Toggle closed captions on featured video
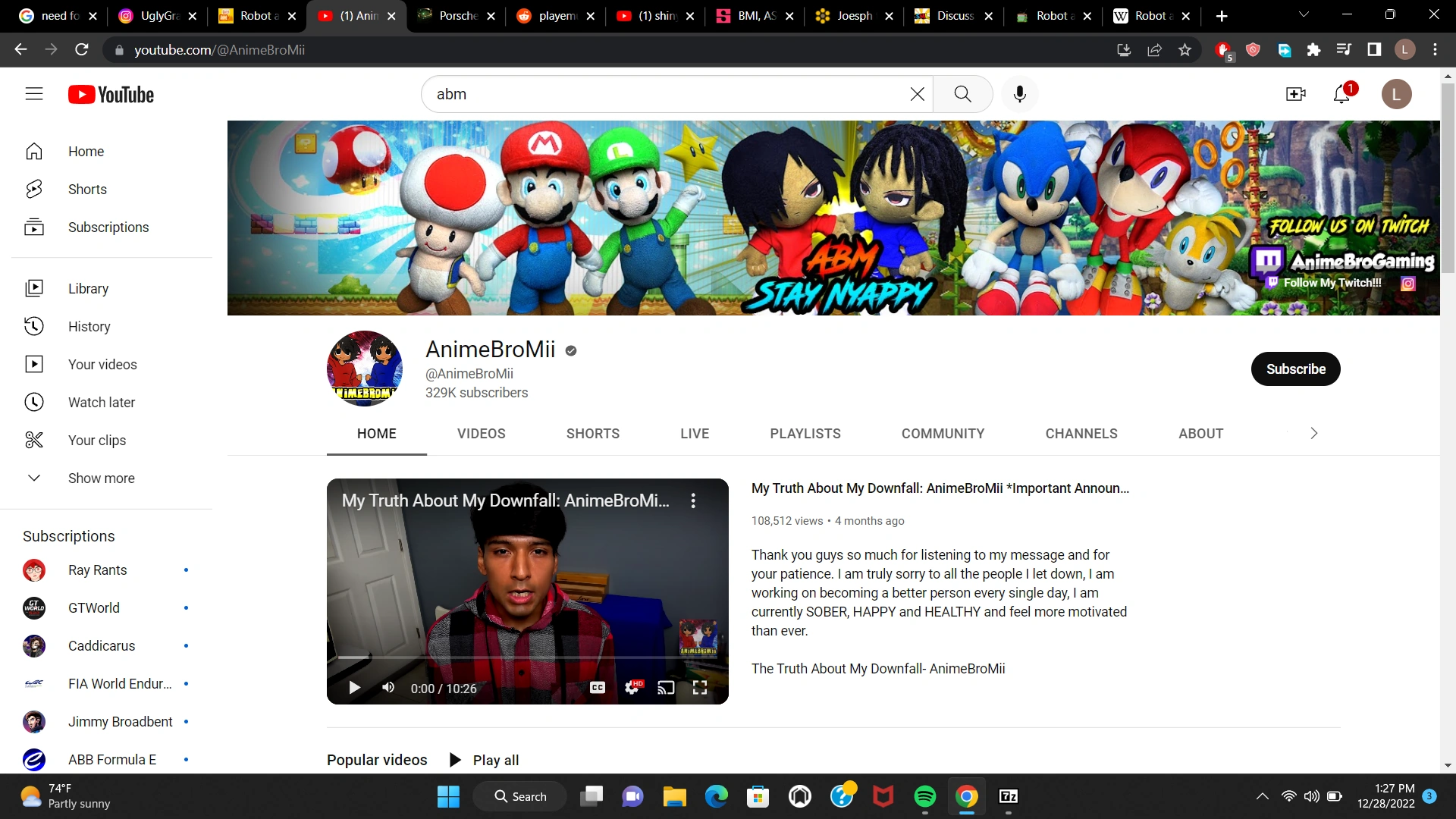 [x=598, y=688]
